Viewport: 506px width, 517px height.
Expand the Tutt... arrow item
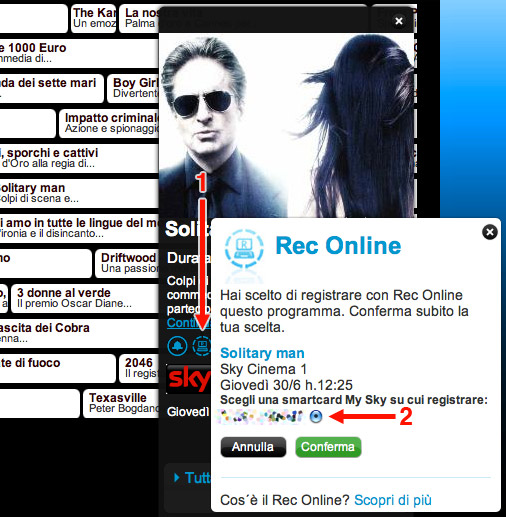(192, 478)
